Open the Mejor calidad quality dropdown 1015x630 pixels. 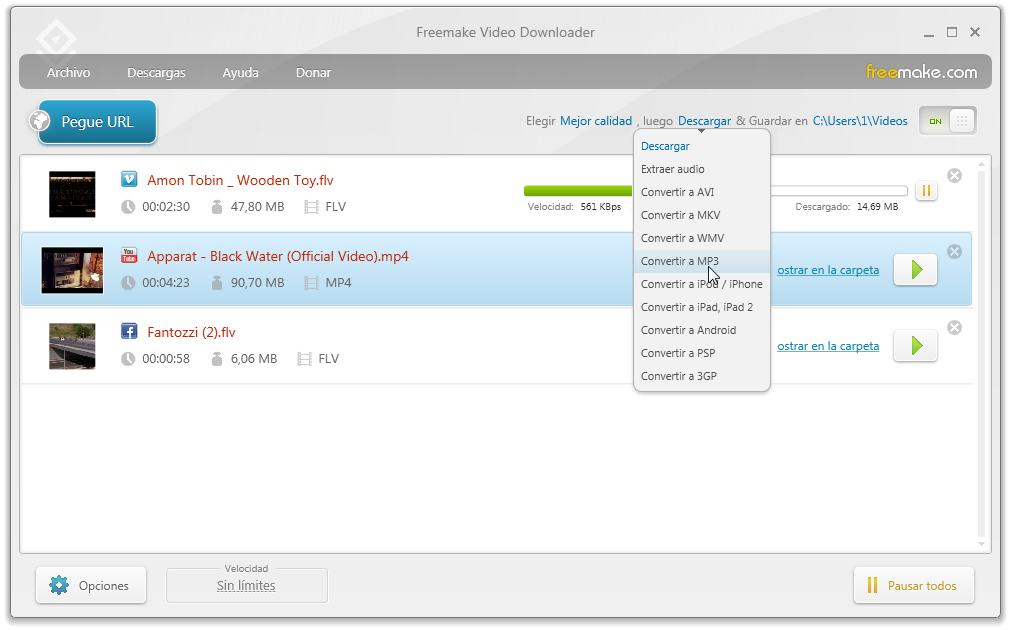point(596,121)
